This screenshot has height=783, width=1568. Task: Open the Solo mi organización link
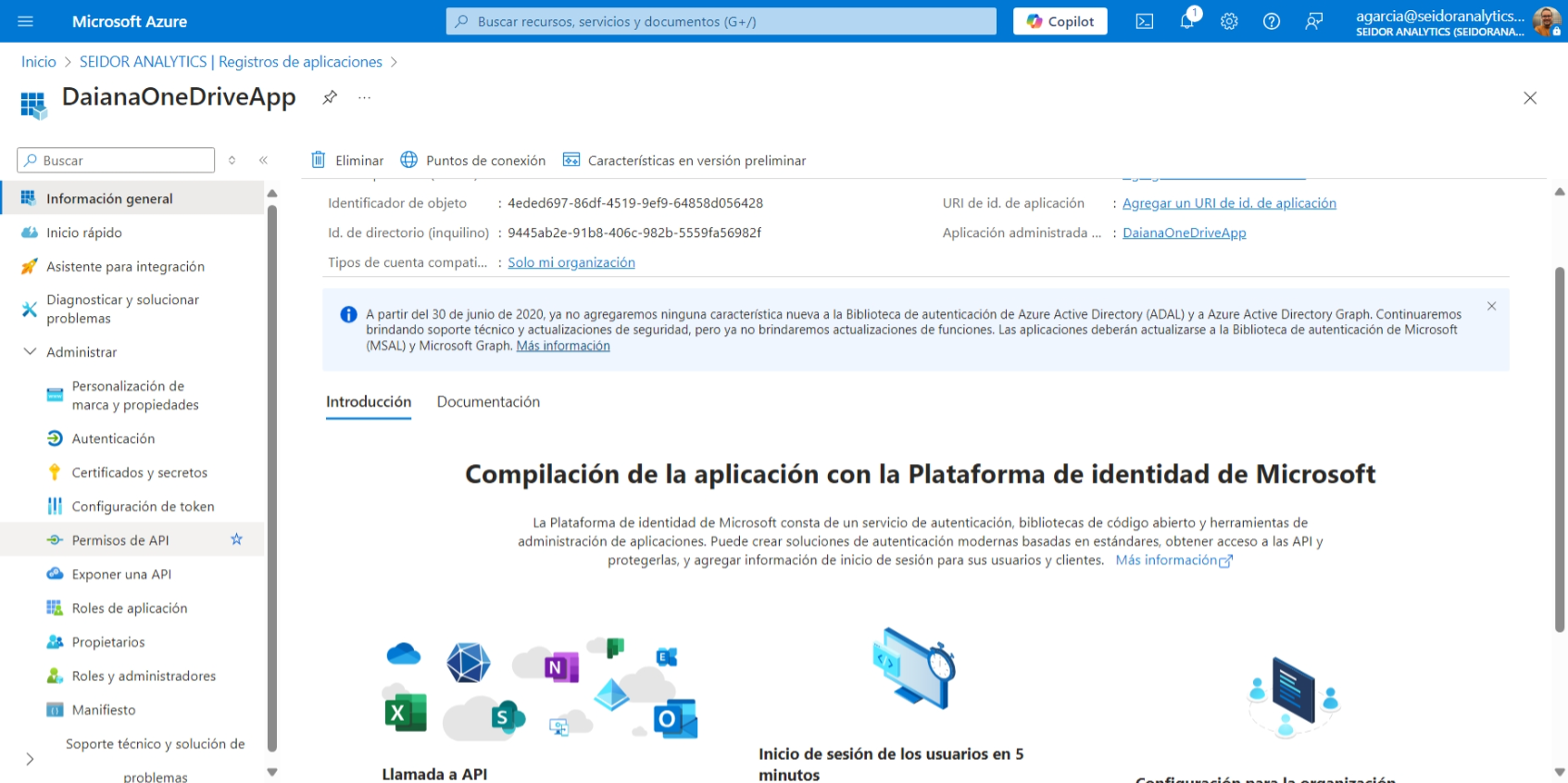(x=571, y=262)
